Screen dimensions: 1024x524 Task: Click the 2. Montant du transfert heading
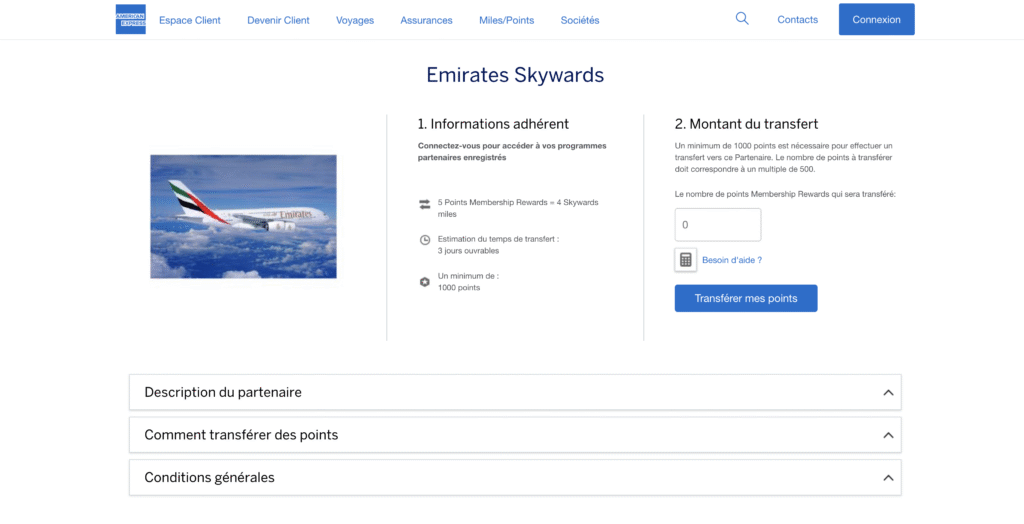pos(746,124)
